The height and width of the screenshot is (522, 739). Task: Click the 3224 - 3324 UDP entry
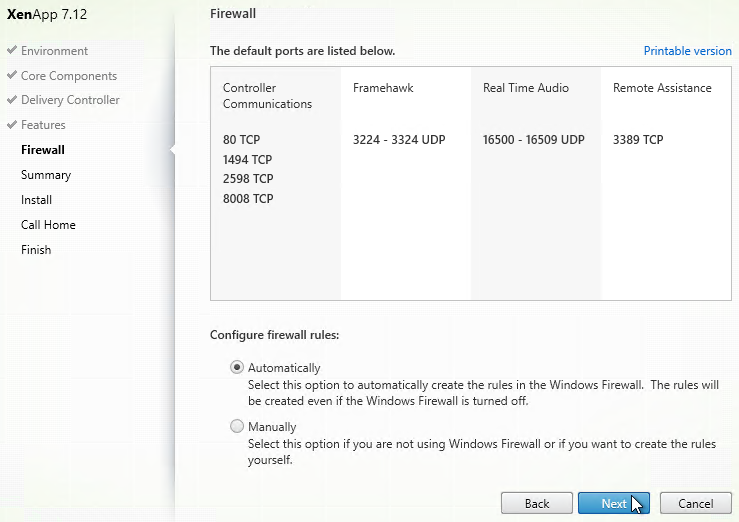click(399, 139)
